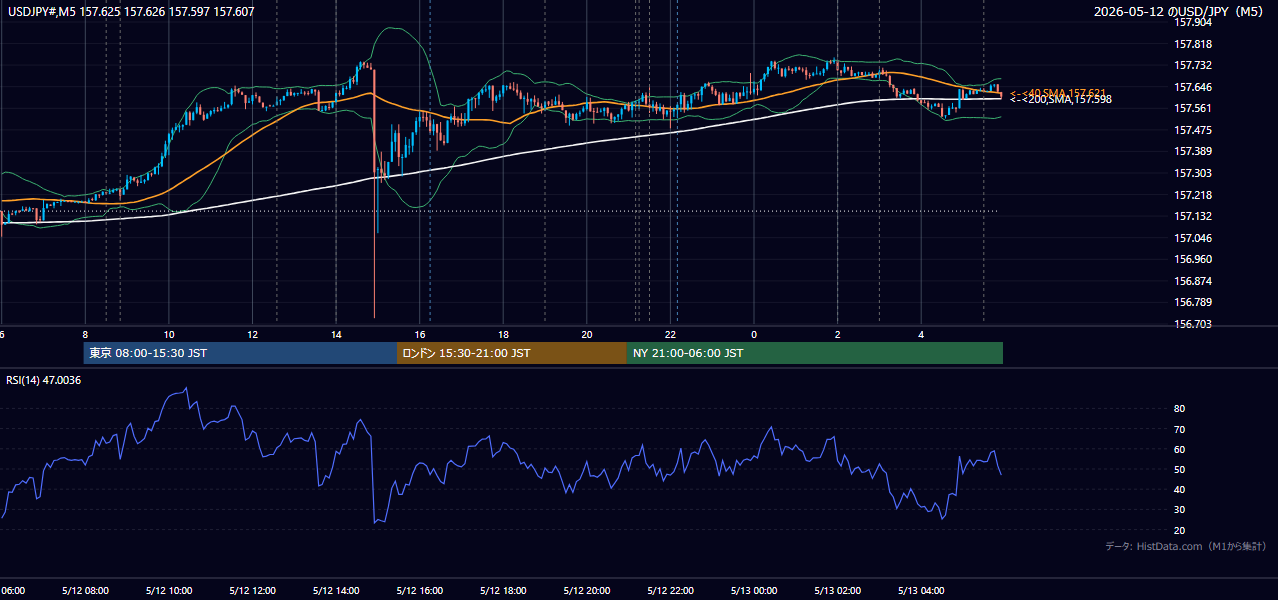Viewport: 1278px width, 600px height.
Task: Click price axis label 157.475
Action: pos(1193,130)
